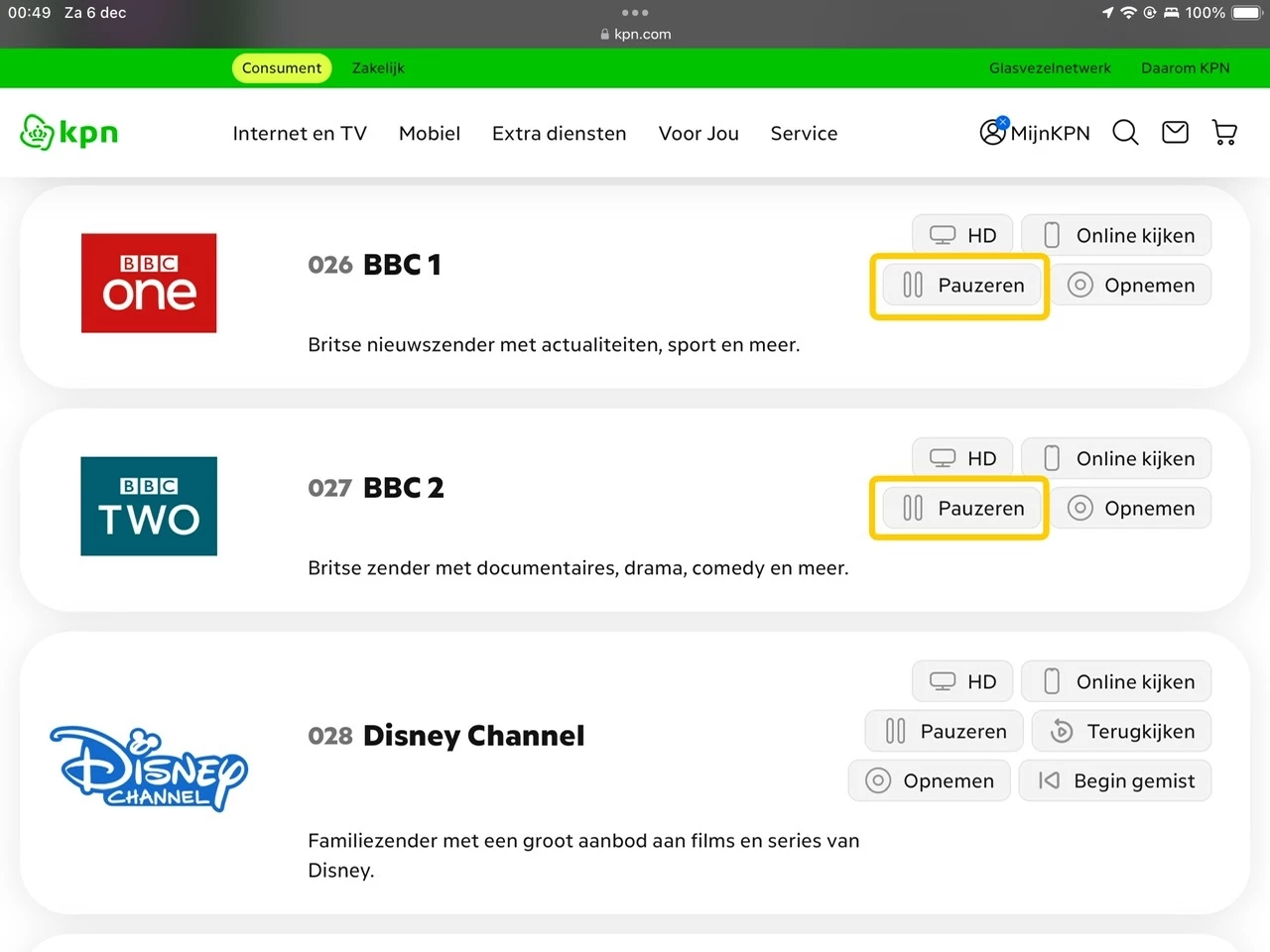
Task: Click the BBC 1 description 'Britse nieuwszender' text
Action: [554, 345]
